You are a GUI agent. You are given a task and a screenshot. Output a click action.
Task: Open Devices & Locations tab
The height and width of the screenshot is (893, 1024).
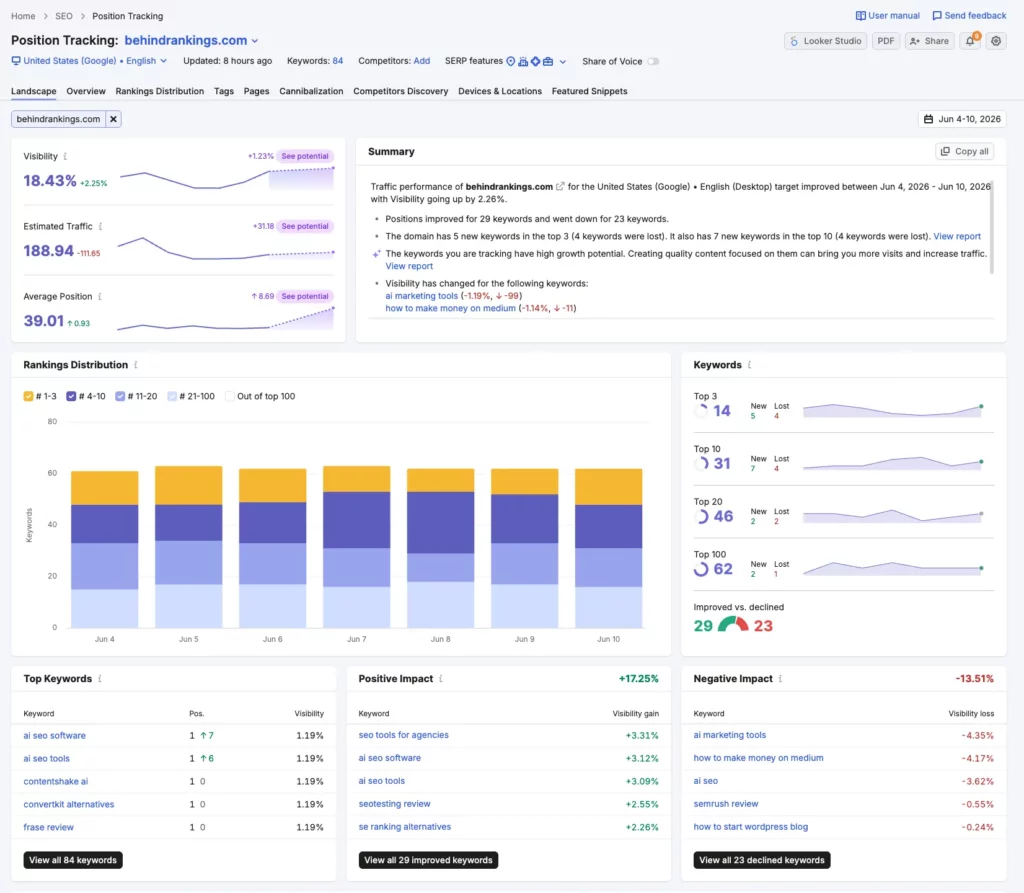coord(500,91)
